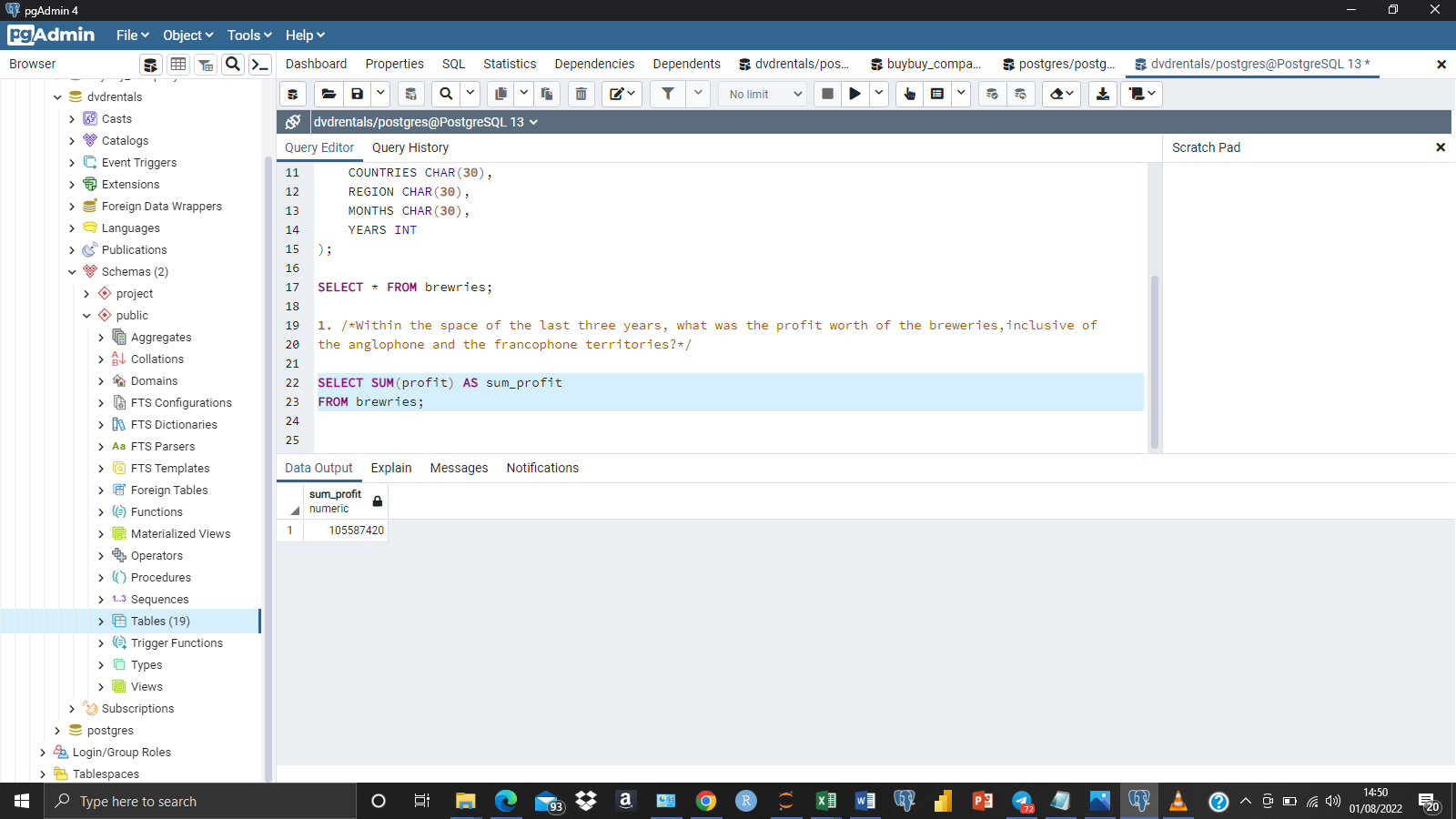
Task: Collapse the public schema node
Action: click(87, 315)
